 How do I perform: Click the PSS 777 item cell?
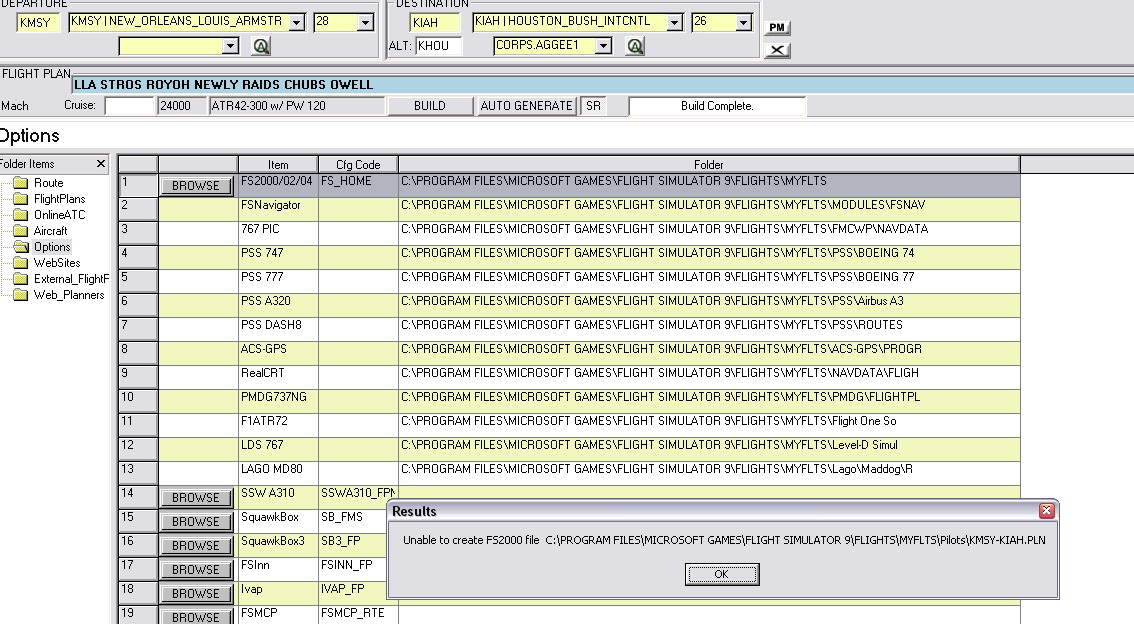(x=278, y=281)
